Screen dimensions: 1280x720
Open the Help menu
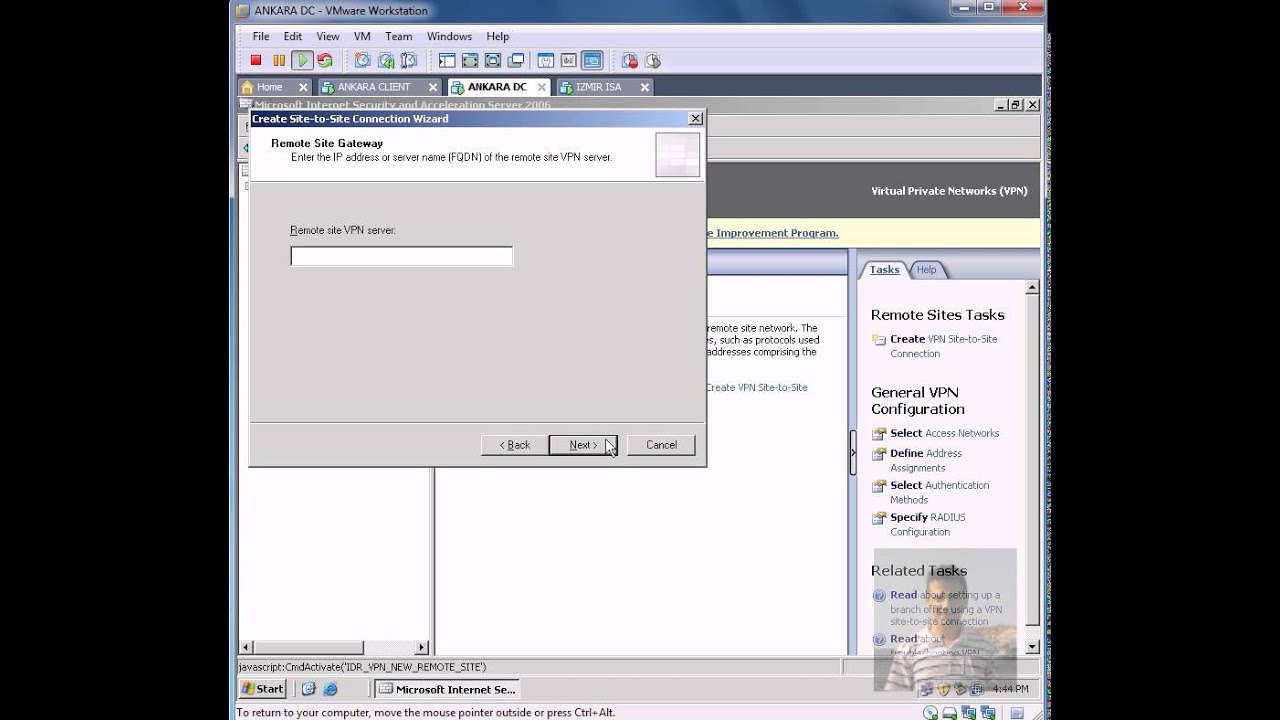coord(498,36)
